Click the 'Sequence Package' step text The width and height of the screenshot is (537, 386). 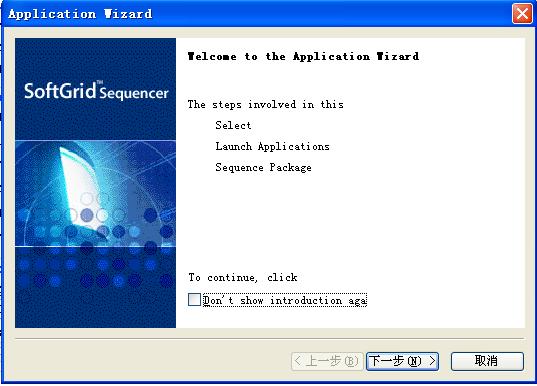tap(263, 167)
